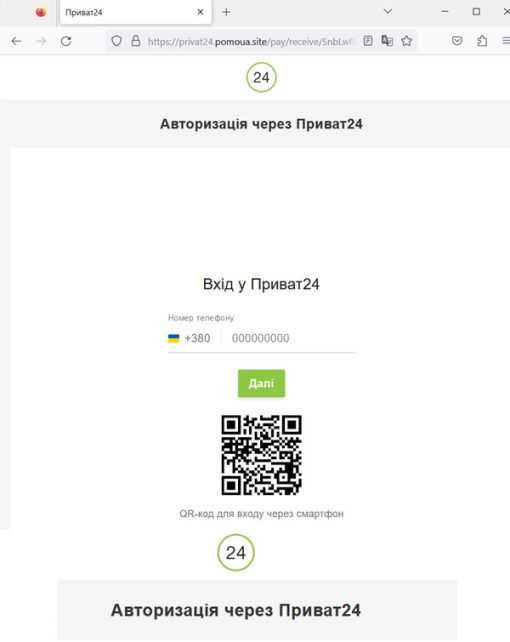Open the Firefox hamburger menu

click(506, 41)
